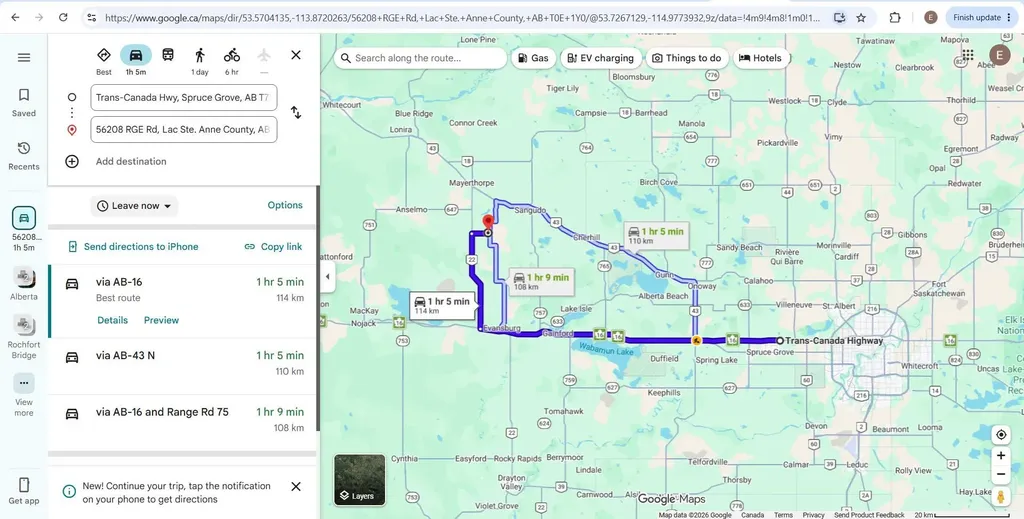Click the 110 km route map label
The width and height of the screenshot is (1024, 519).
pyautogui.click(x=656, y=236)
